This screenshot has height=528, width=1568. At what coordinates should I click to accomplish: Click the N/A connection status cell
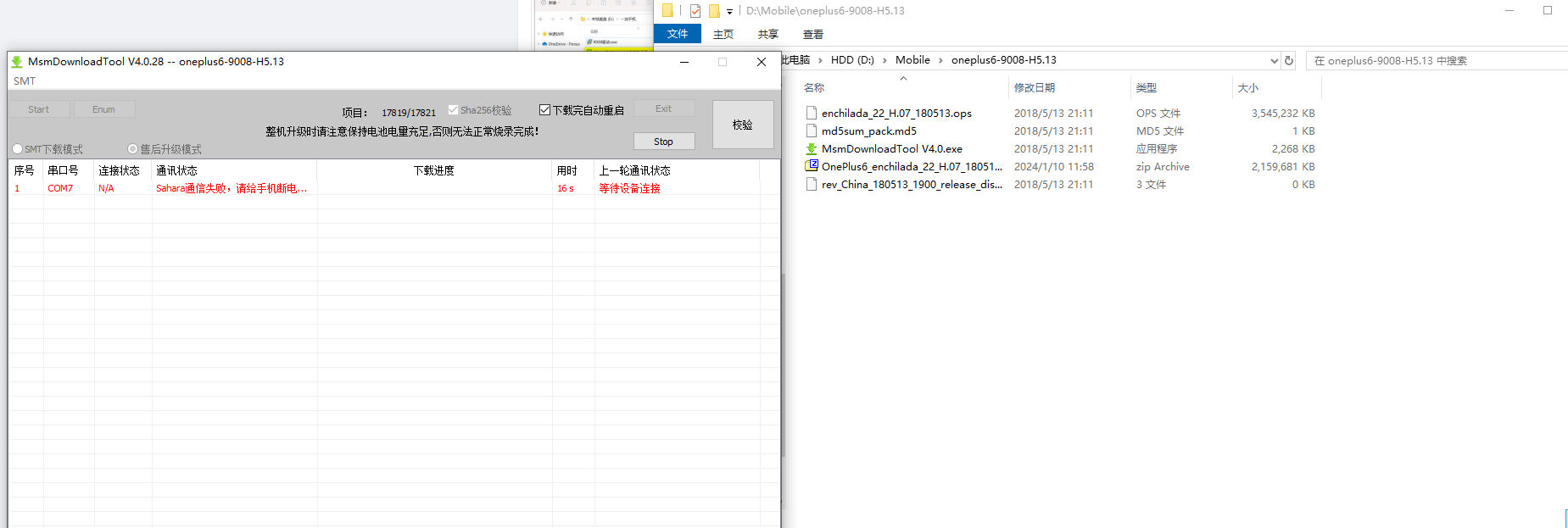coord(106,188)
